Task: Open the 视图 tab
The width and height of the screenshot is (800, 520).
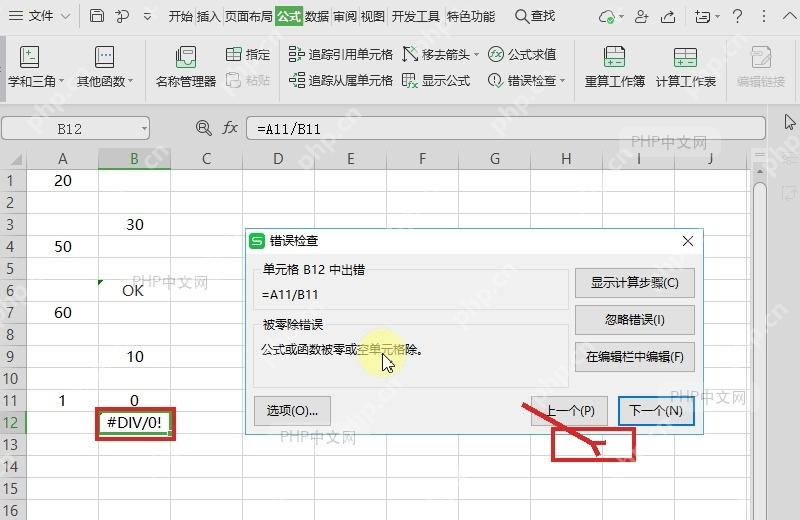Action: 373,16
